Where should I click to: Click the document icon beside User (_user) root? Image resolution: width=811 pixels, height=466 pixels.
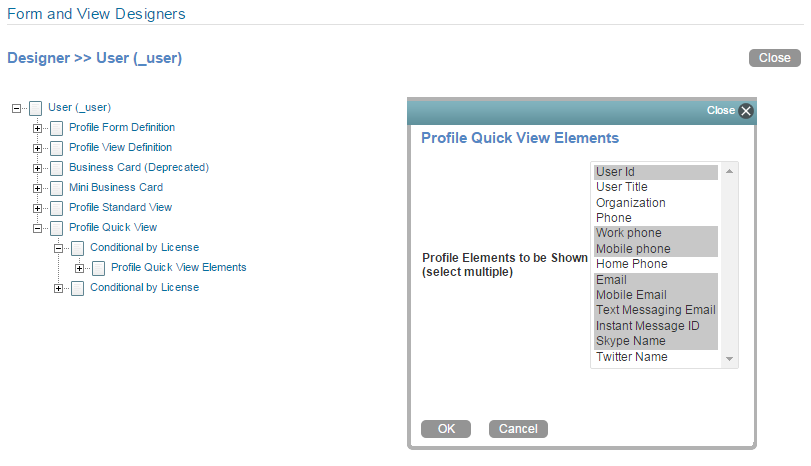(35, 108)
